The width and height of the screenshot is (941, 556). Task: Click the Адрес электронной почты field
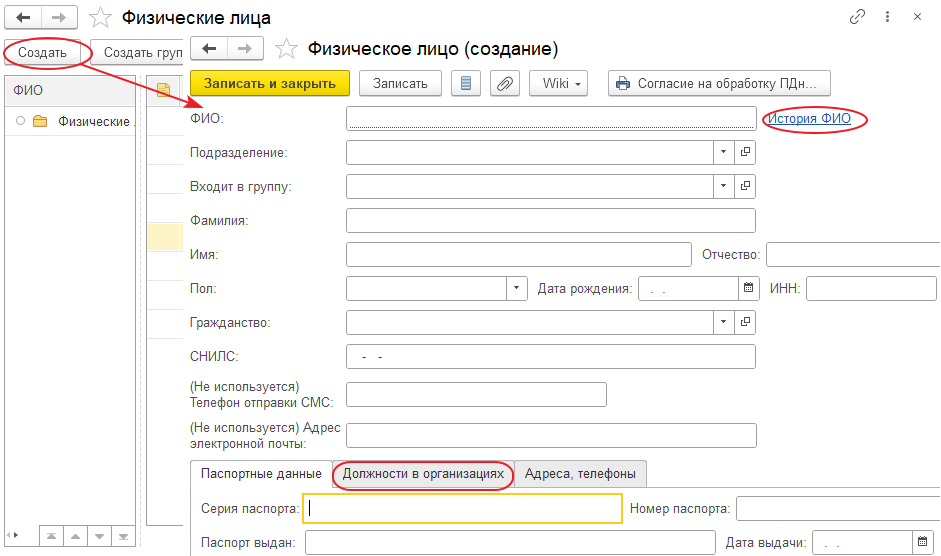point(551,435)
